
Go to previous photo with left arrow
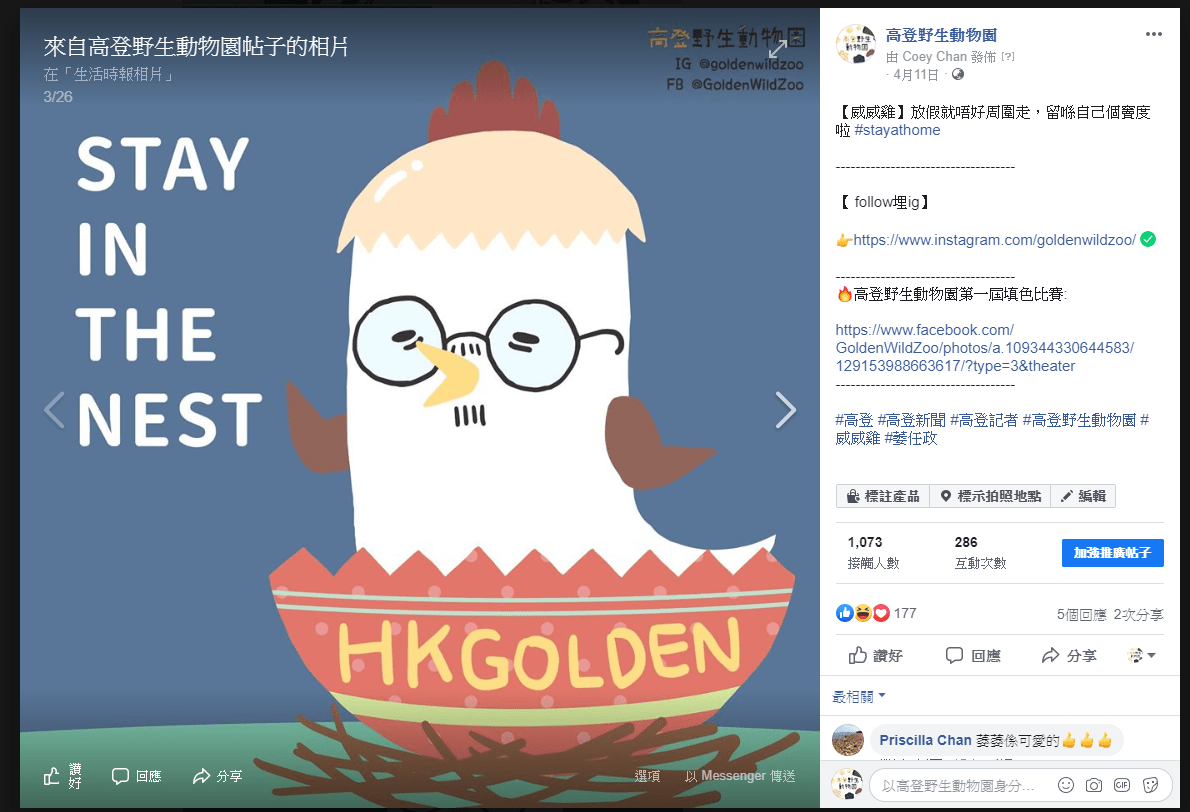pos(54,411)
